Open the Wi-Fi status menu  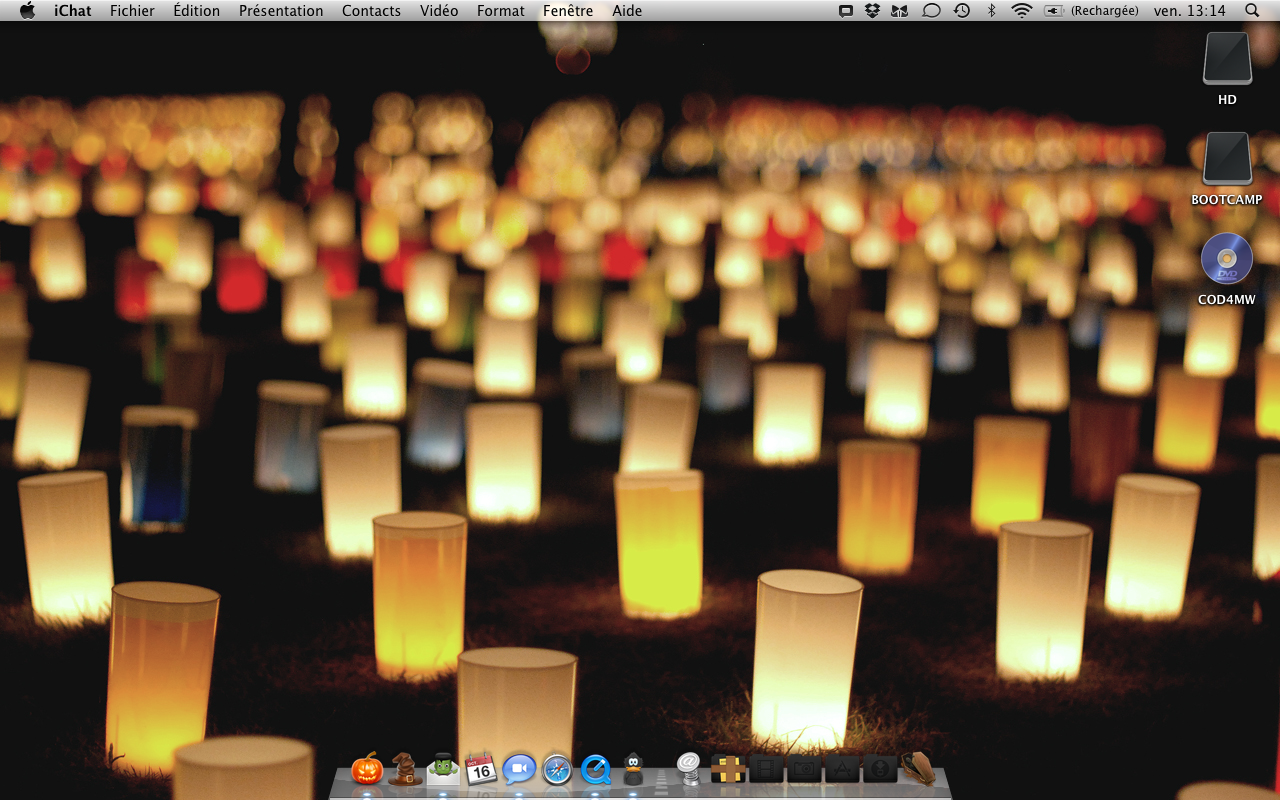(1021, 11)
